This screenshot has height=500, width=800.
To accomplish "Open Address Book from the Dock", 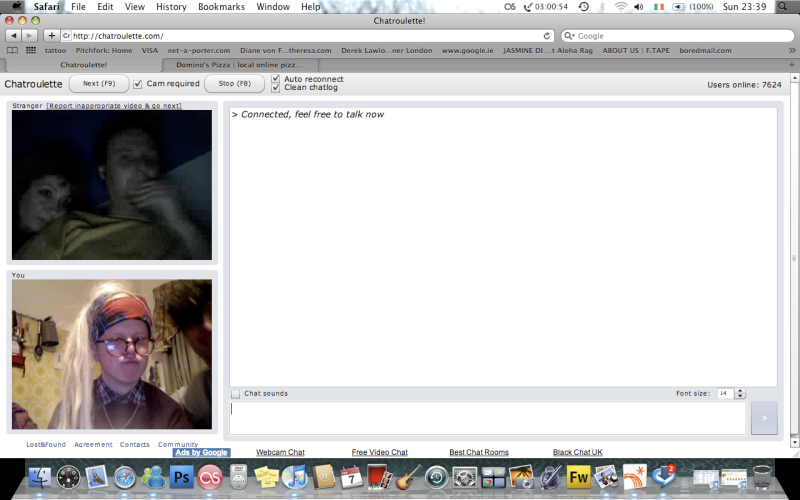I will pyautogui.click(x=323, y=478).
